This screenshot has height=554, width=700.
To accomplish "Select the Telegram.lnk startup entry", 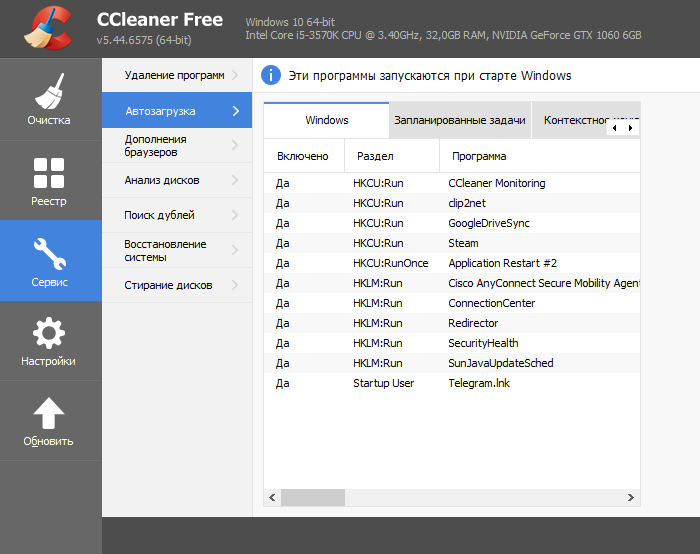I will [452, 383].
